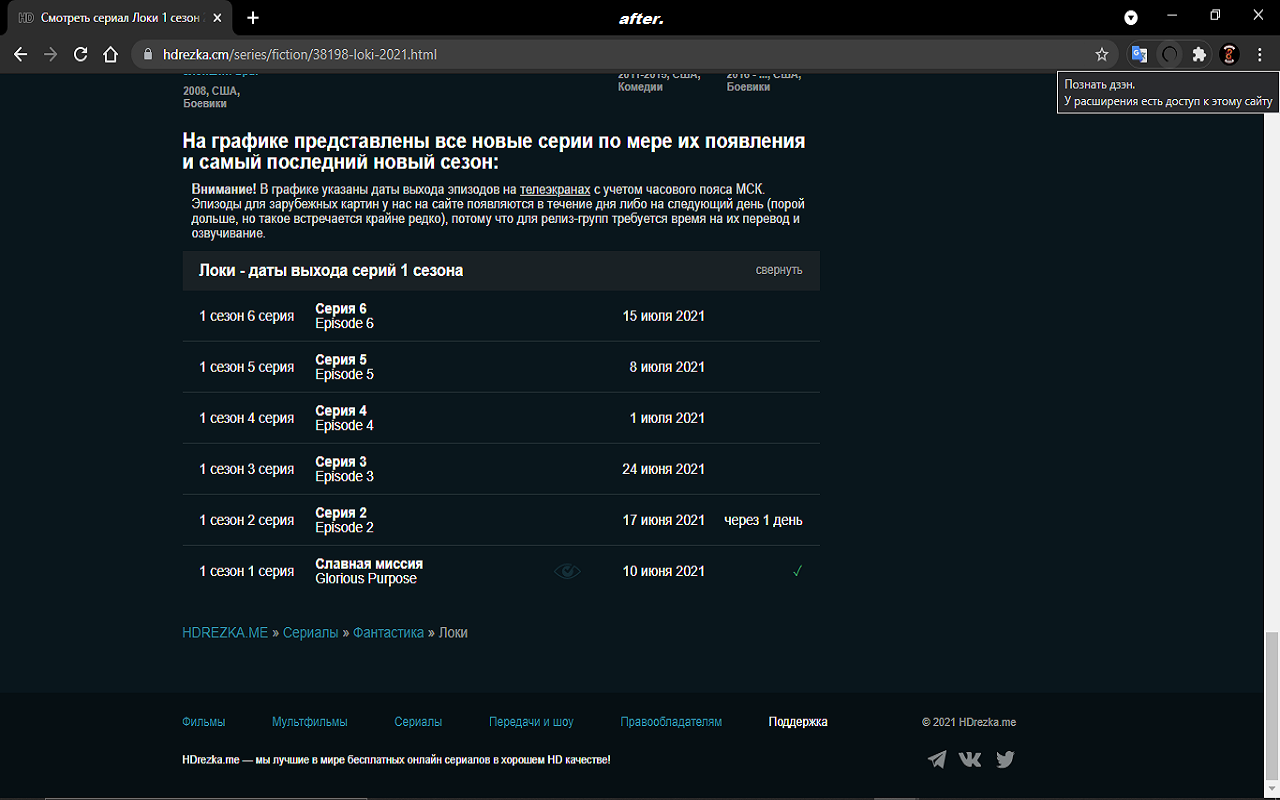
Task: Open Фильмы in the footer
Action: pos(203,721)
